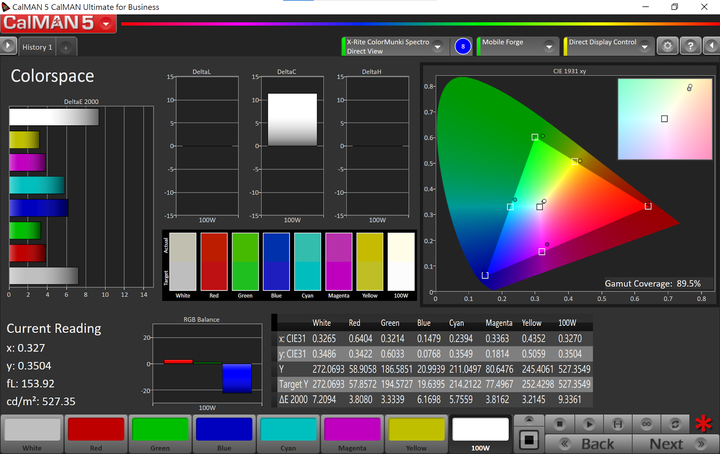Open settings with the gear icon
Viewport: 720px width, 454px height.
coord(667,46)
